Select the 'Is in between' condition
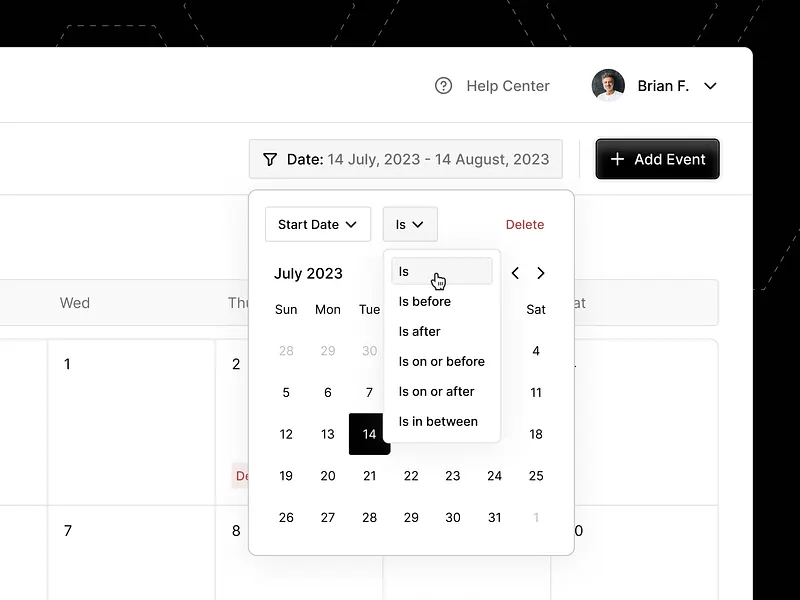800x600 pixels. point(438,421)
